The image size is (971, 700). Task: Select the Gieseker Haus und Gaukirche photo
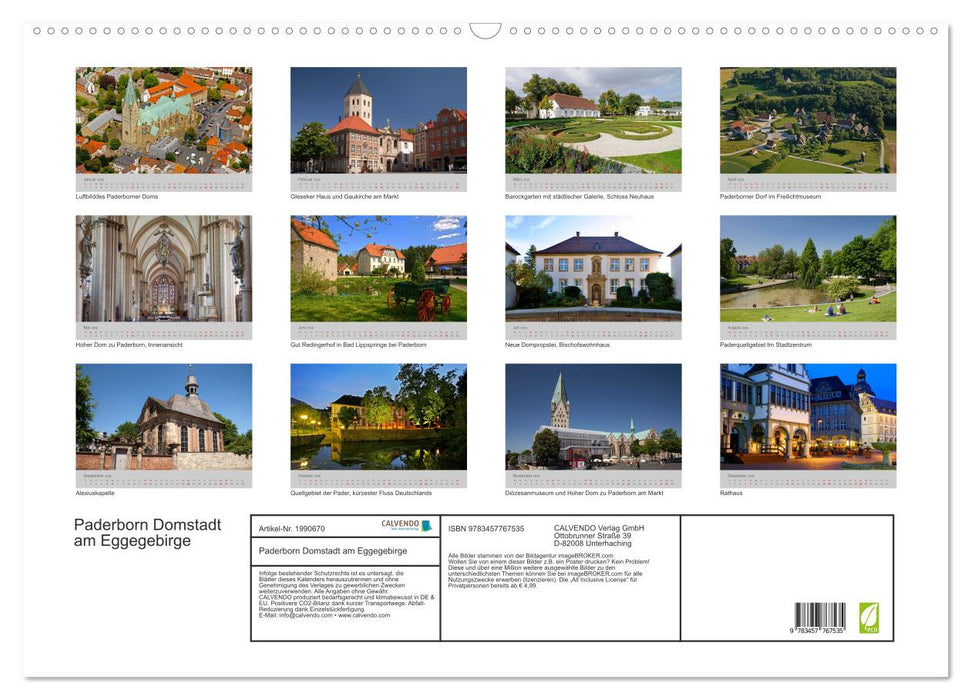[378, 122]
